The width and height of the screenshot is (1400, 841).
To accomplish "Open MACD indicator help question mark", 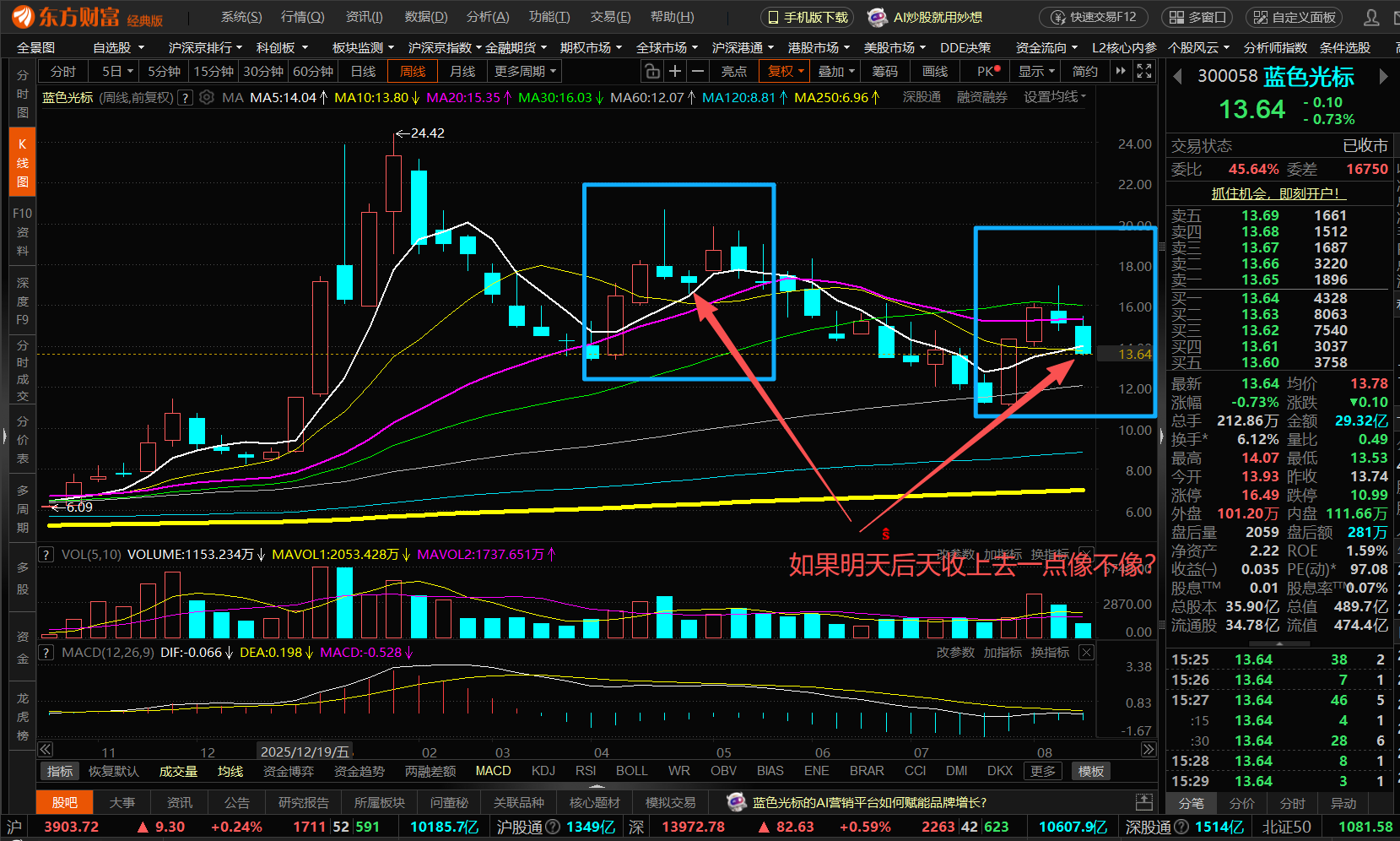I will click(x=46, y=653).
